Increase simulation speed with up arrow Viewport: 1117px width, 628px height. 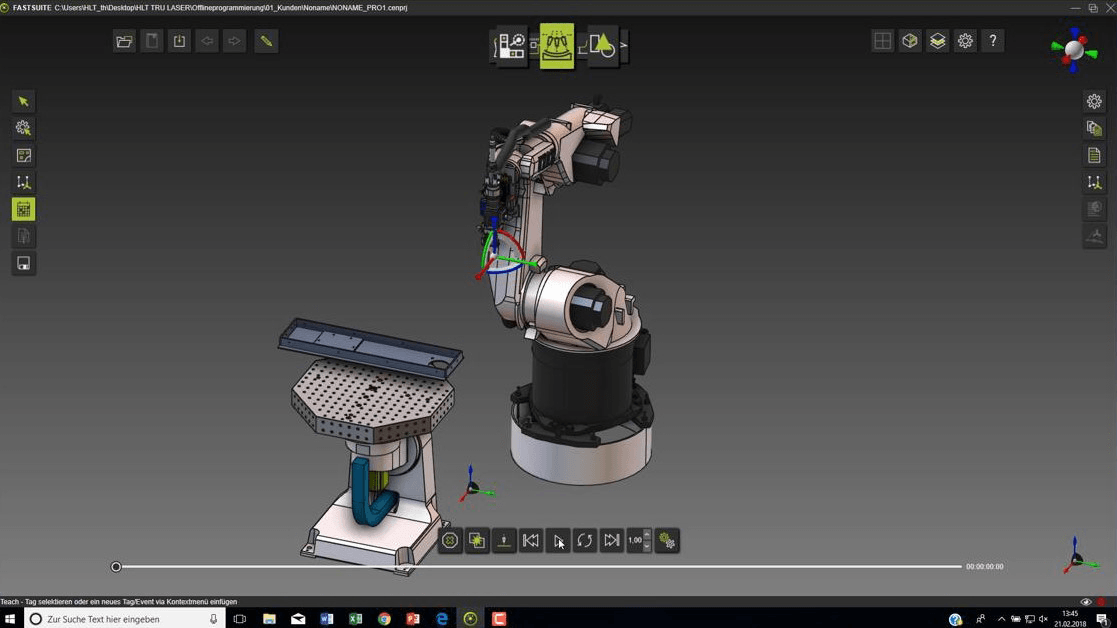647,533
